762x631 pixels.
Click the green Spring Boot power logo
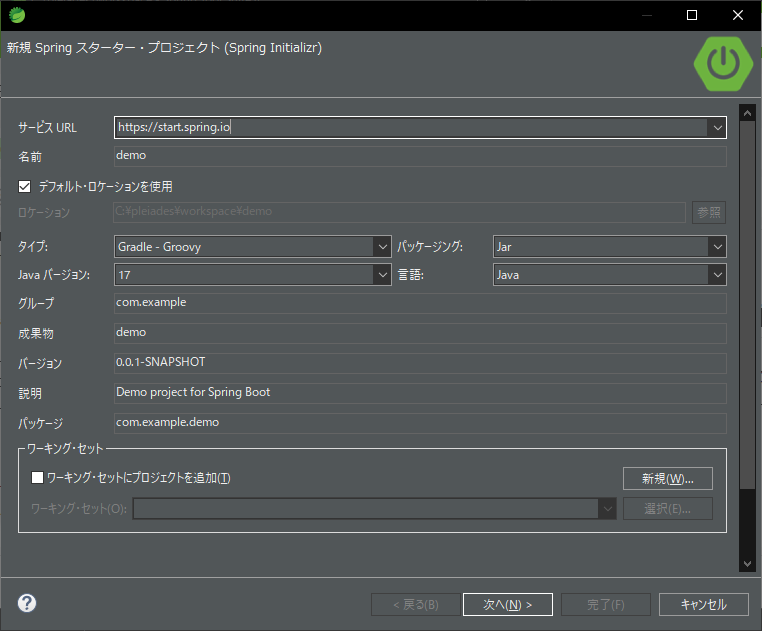[x=723, y=64]
